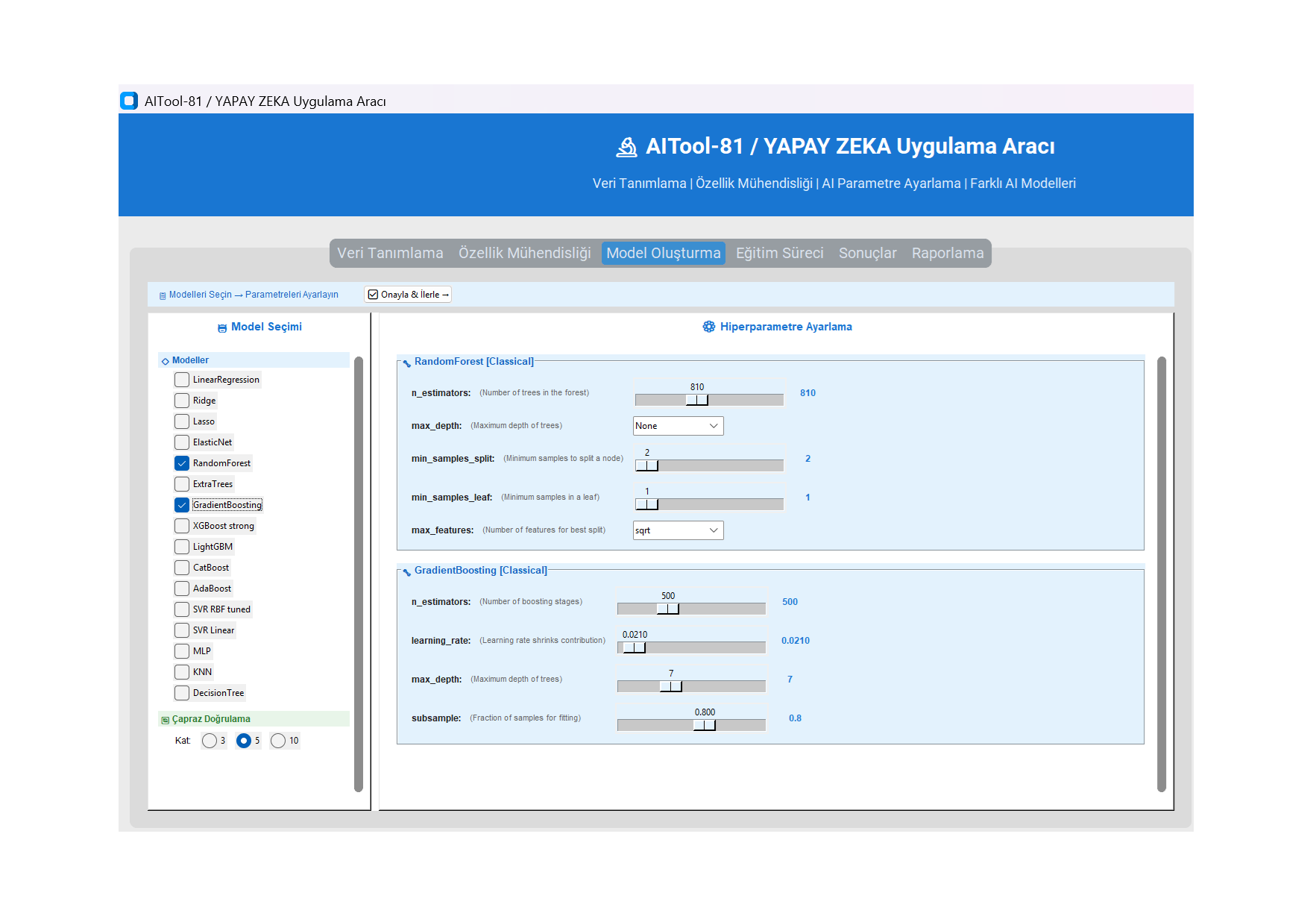Click the Çapraz Doğrulama section icon
Image resolution: width=1316 pixels, height=916 pixels.
[166, 720]
